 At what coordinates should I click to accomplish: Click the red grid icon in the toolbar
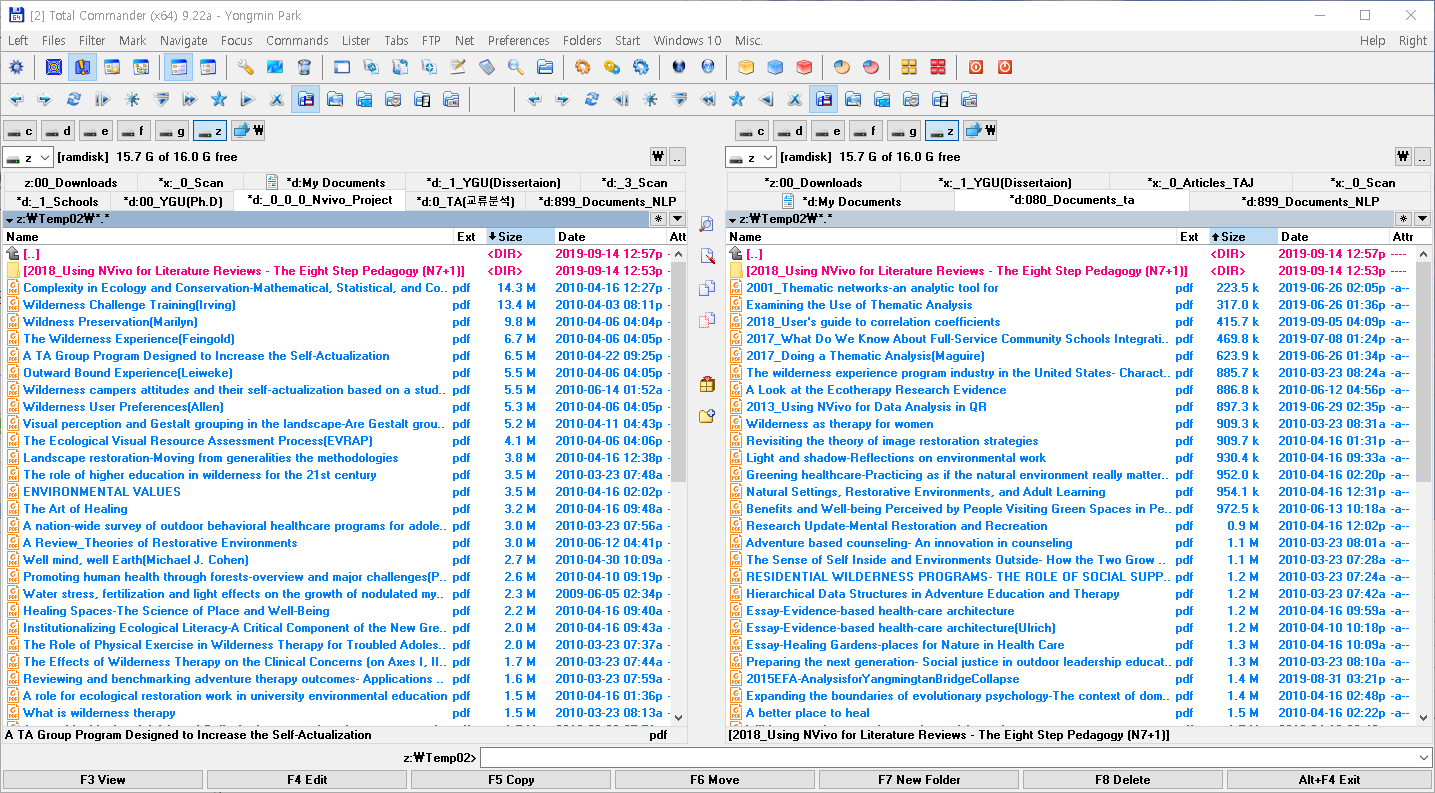tap(938, 68)
